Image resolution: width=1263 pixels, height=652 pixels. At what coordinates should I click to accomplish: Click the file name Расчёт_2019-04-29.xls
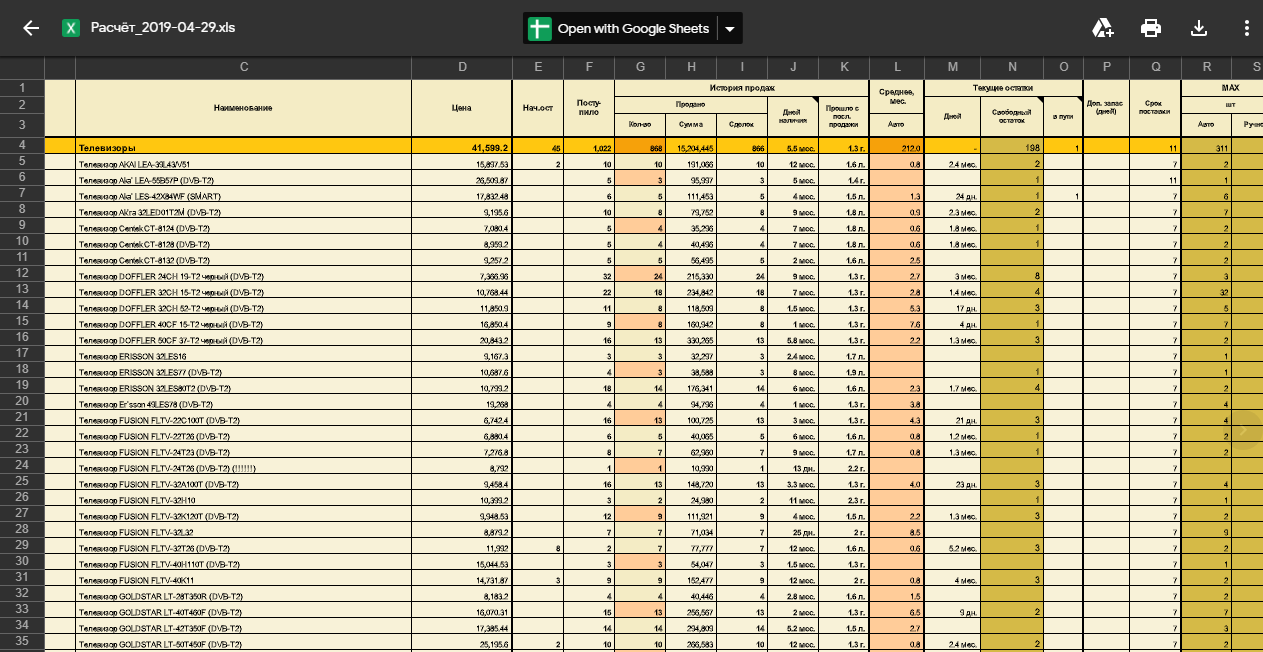[163, 28]
